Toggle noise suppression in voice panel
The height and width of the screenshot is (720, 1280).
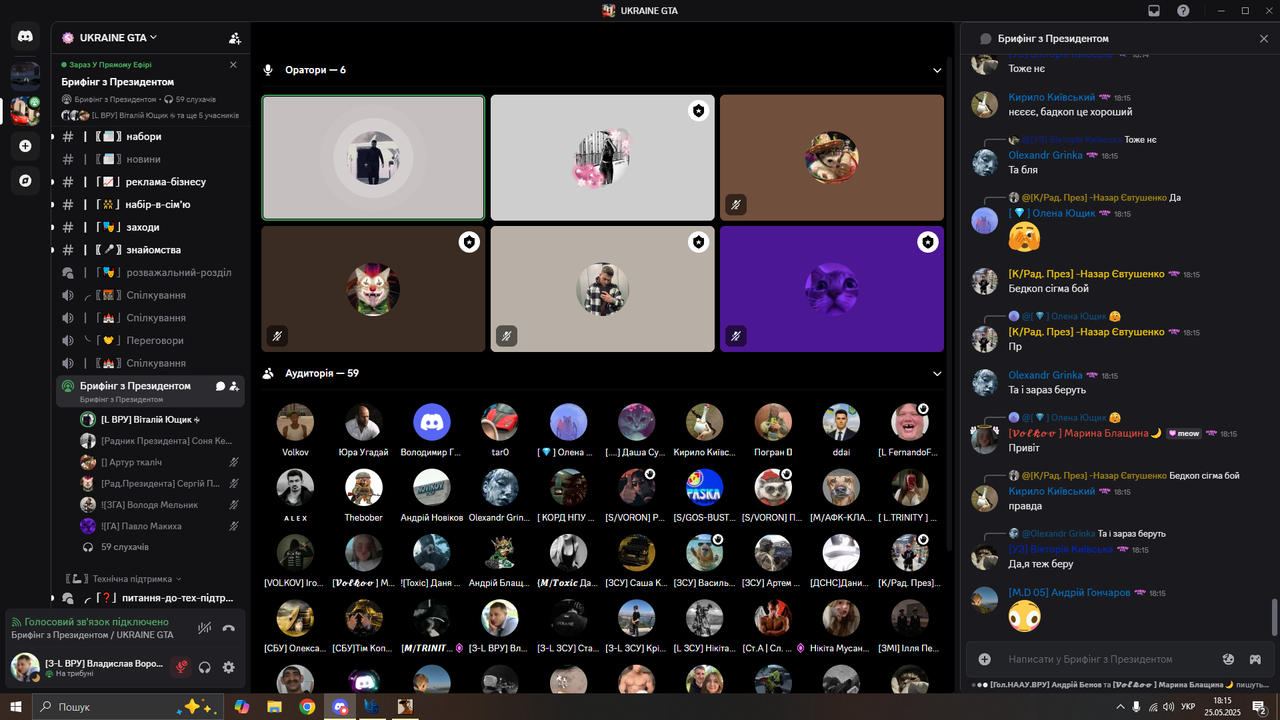tap(204, 628)
